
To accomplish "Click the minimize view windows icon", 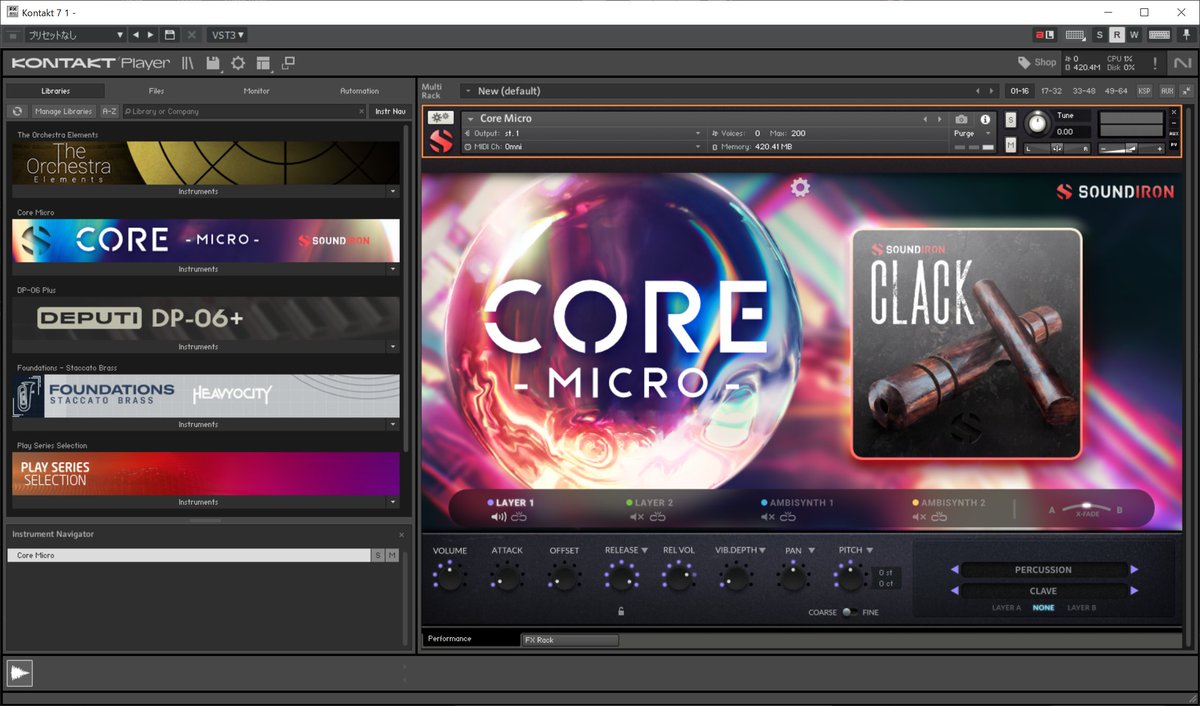I will coord(288,63).
